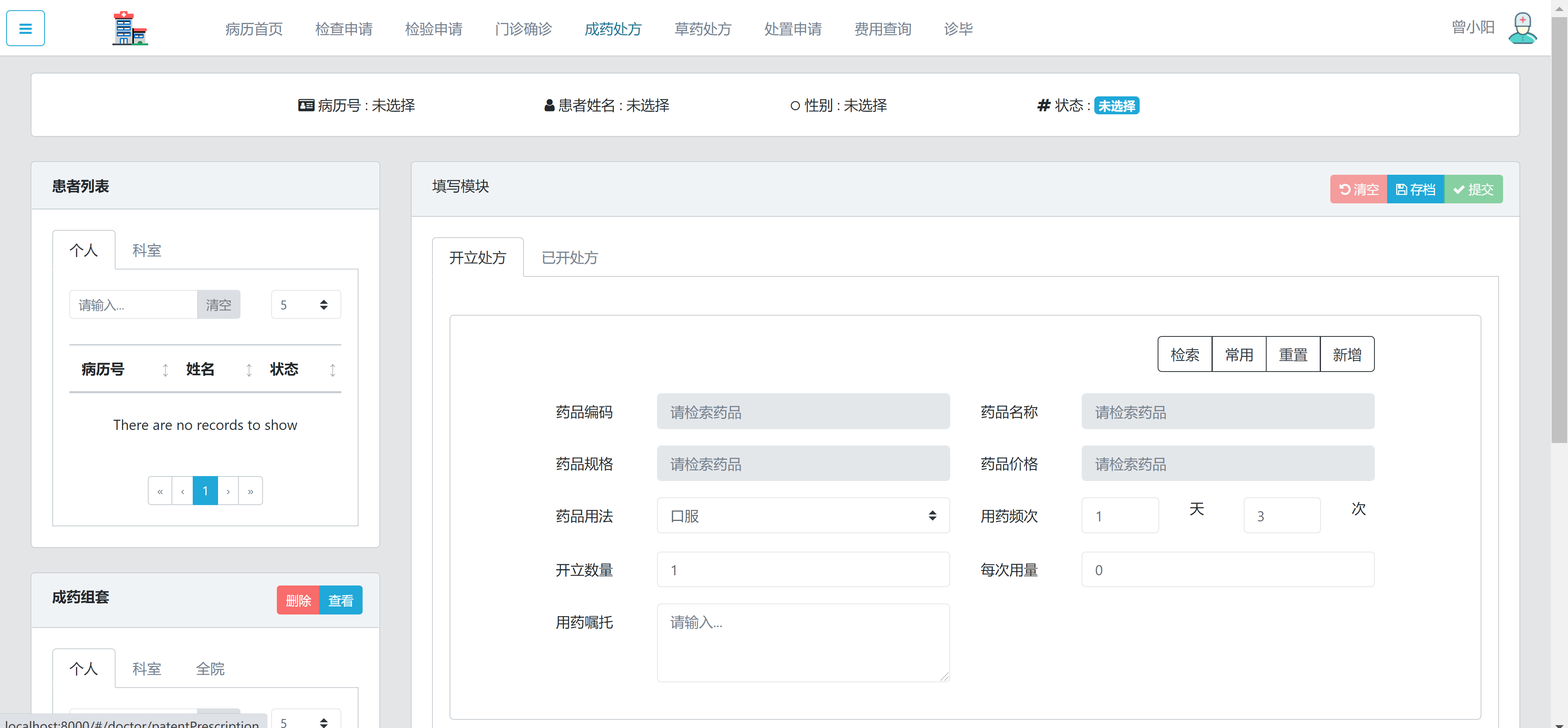Click the 删除 button in 成药组套
The image size is (1568, 728).
click(298, 599)
